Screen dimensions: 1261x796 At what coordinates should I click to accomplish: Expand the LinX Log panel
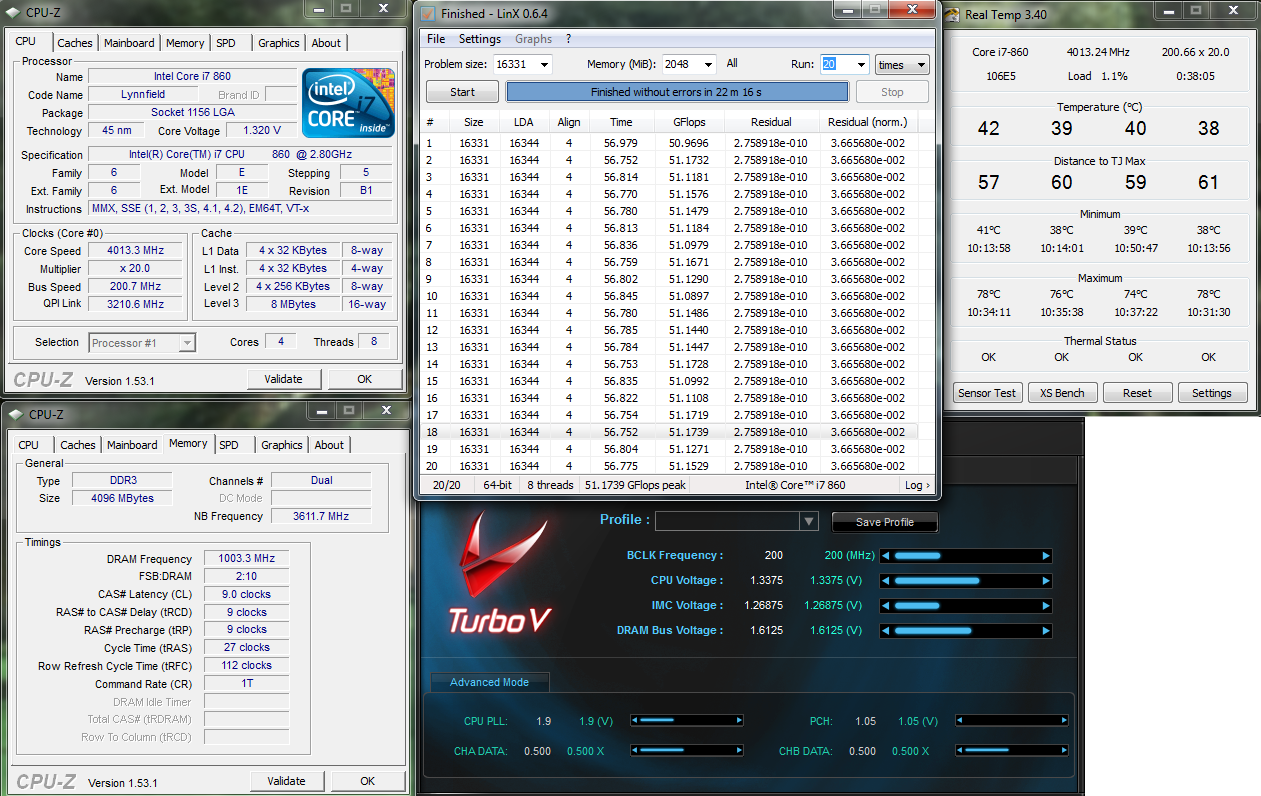917,485
